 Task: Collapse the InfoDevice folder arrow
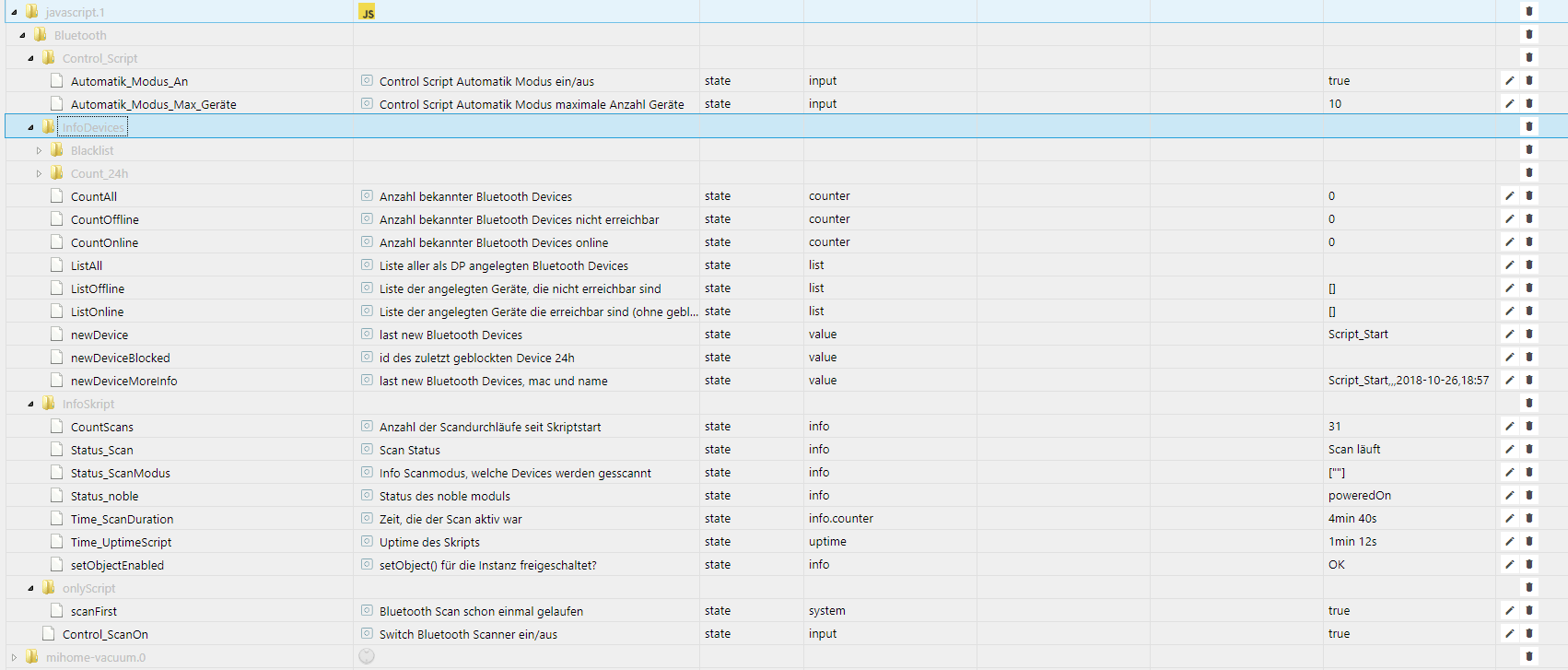tap(30, 127)
